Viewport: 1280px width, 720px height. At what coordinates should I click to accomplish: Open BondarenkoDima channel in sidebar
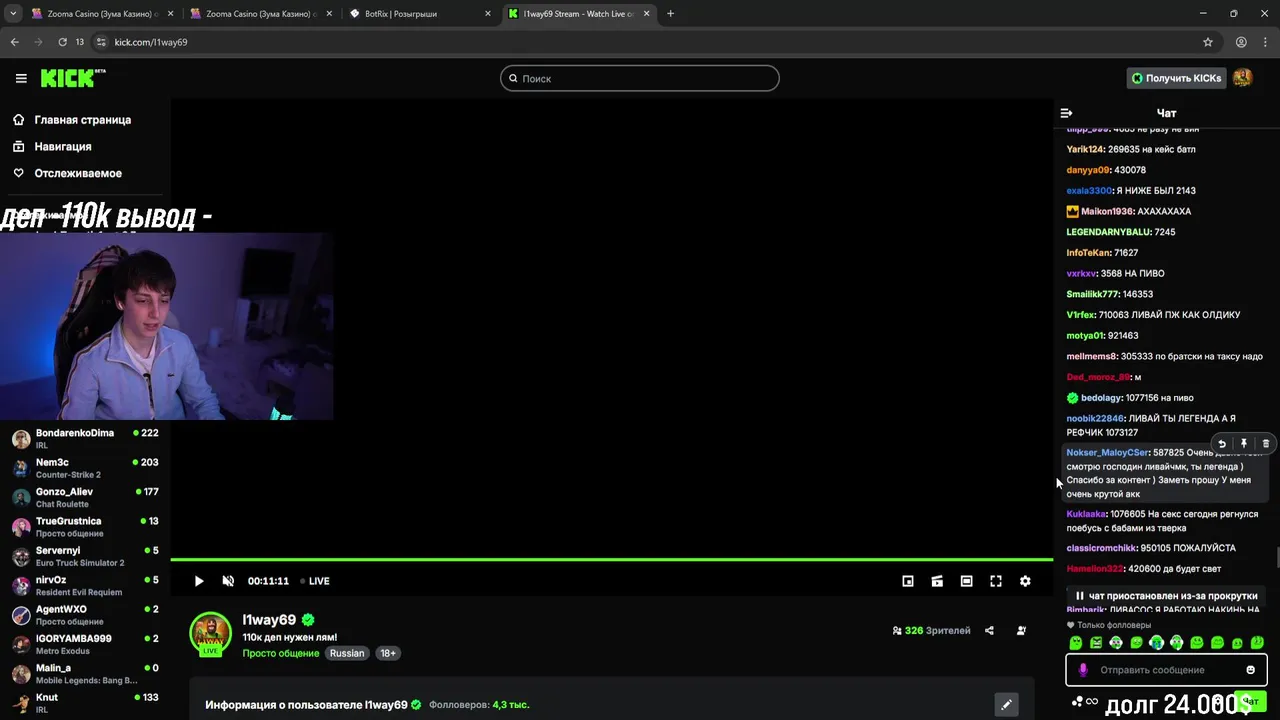(x=85, y=439)
